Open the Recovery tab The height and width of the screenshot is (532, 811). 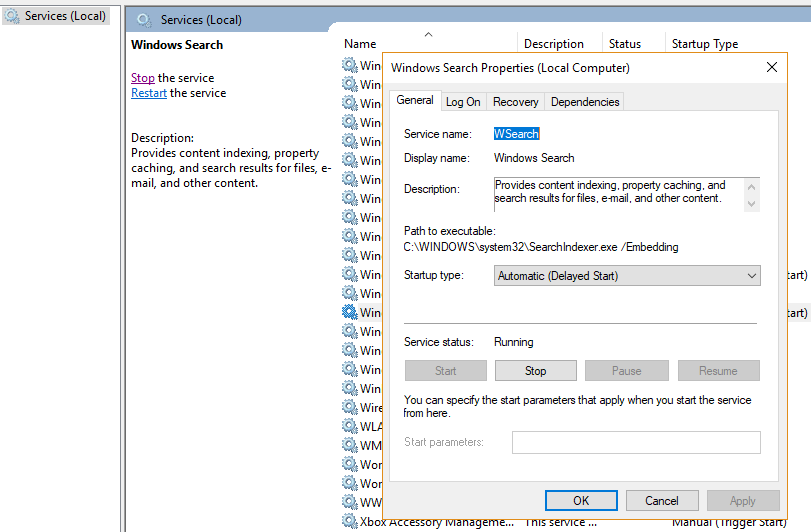[x=515, y=102]
